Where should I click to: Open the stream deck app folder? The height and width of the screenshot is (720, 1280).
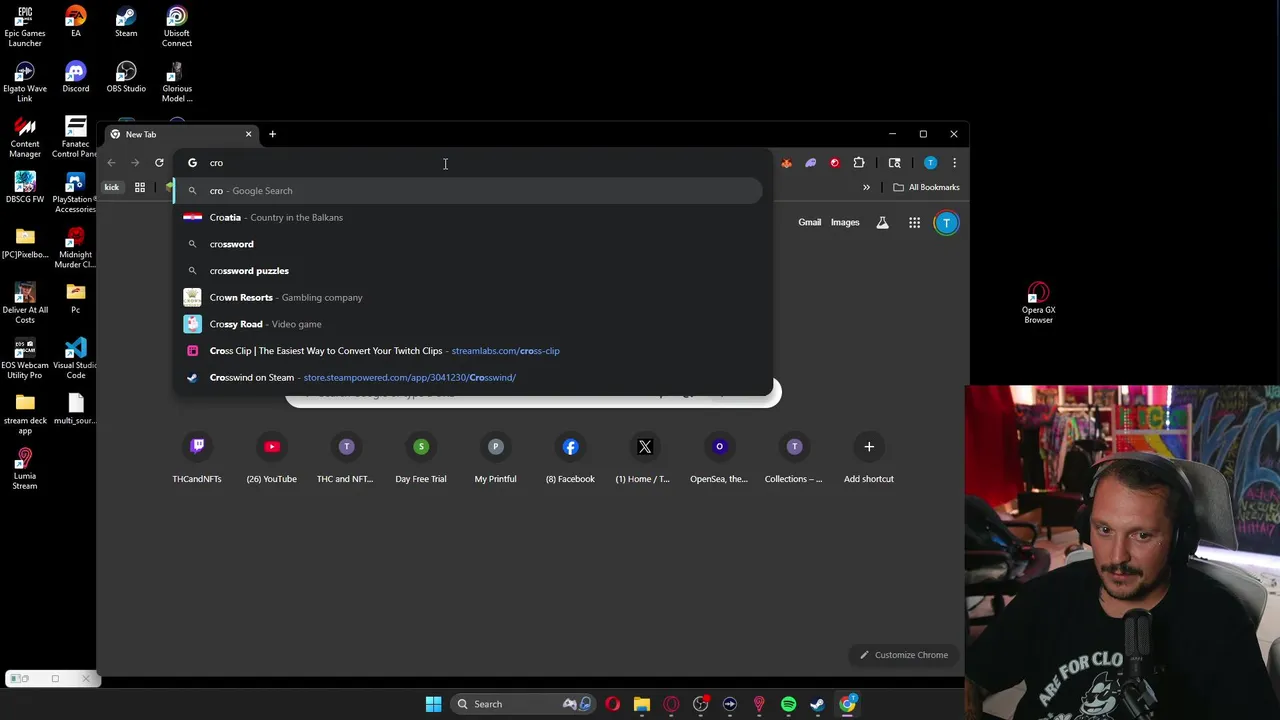click(25, 412)
